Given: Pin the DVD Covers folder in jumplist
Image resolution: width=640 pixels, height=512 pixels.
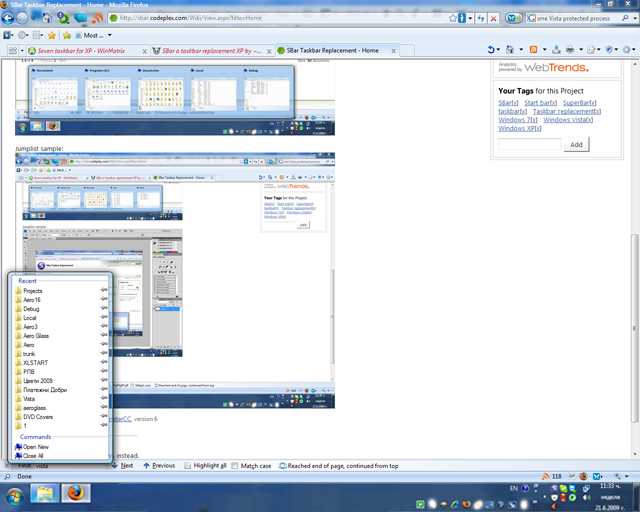Looking at the screenshot, I should [x=104, y=416].
